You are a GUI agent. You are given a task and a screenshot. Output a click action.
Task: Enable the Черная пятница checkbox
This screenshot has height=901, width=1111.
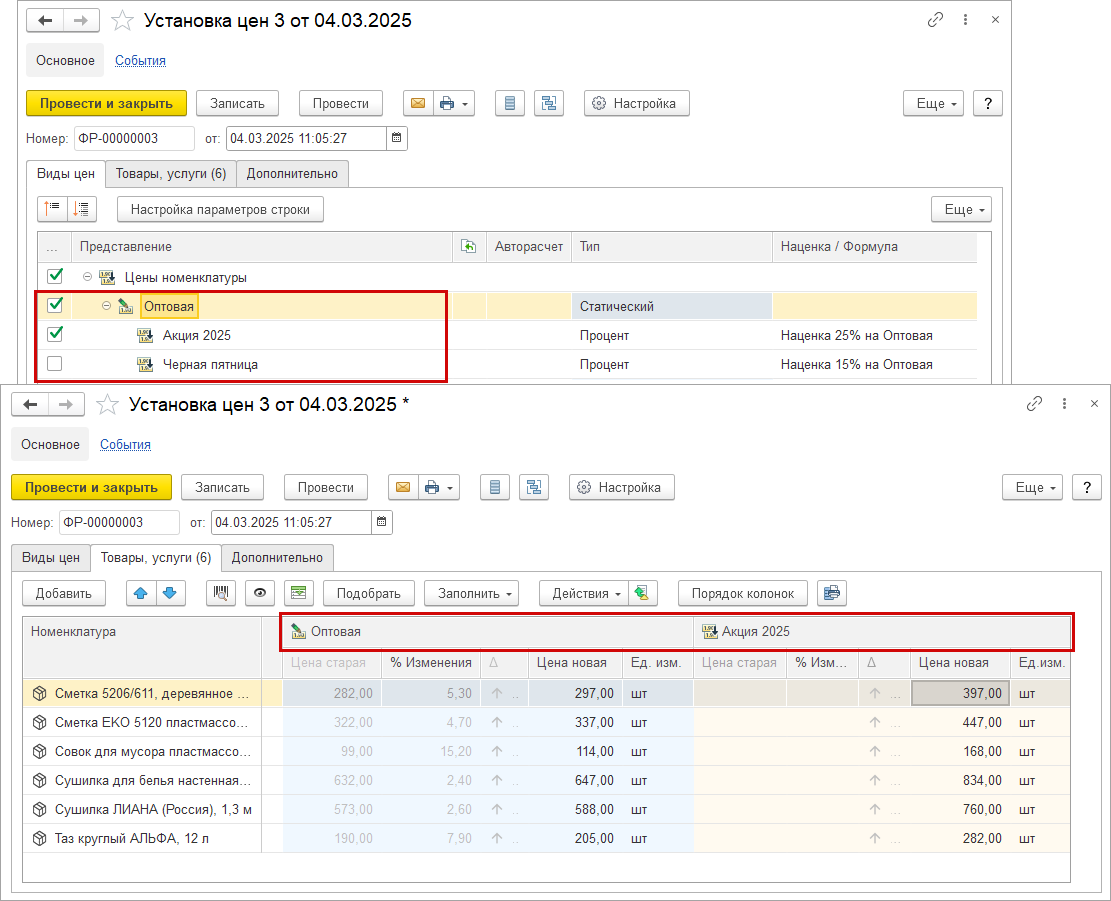[x=55, y=364]
